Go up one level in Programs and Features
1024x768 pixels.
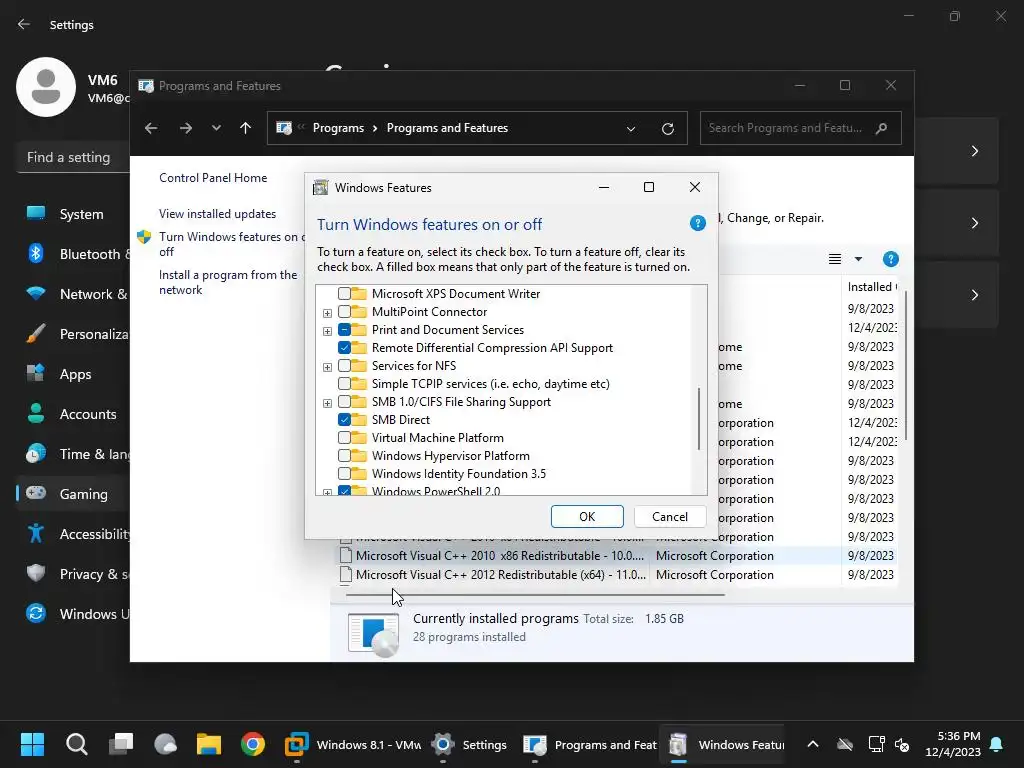(246, 128)
